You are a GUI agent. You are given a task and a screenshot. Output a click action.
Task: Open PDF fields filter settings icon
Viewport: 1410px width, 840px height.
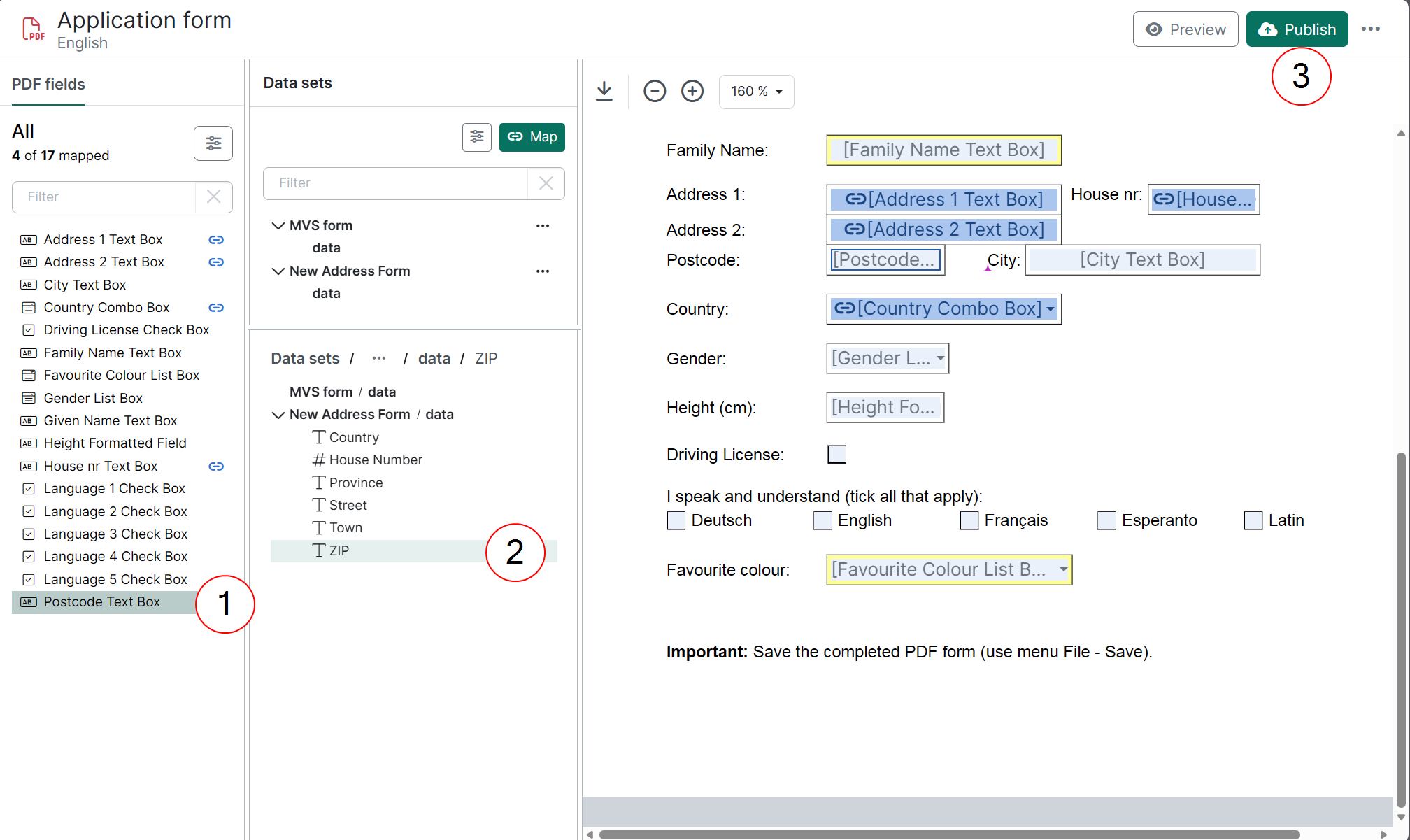pyautogui.click(x=213, y=143)
